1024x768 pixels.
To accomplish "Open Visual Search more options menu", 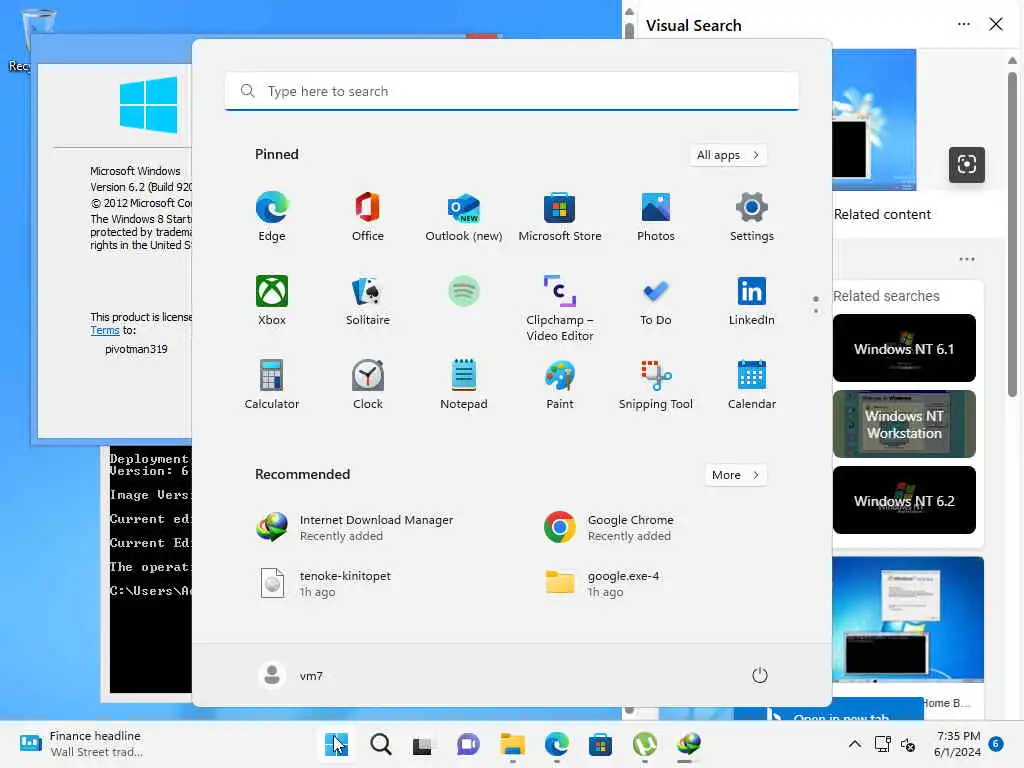I will [963, 24].
